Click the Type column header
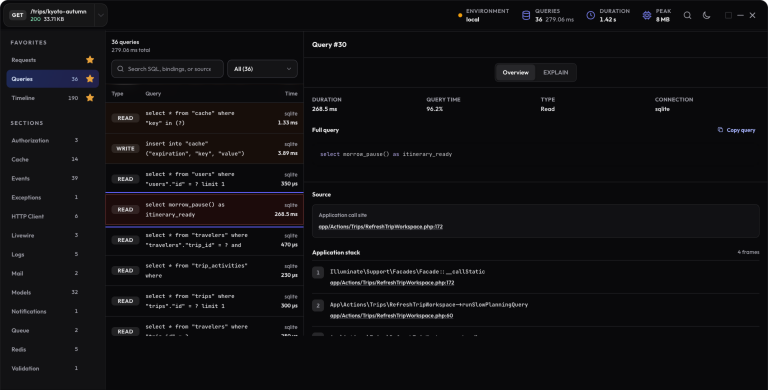 (x=118, y=94)
